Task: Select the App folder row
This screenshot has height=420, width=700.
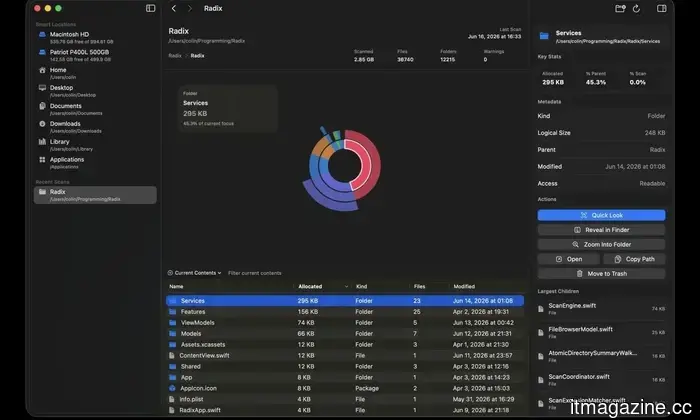Action: point(345,377)
